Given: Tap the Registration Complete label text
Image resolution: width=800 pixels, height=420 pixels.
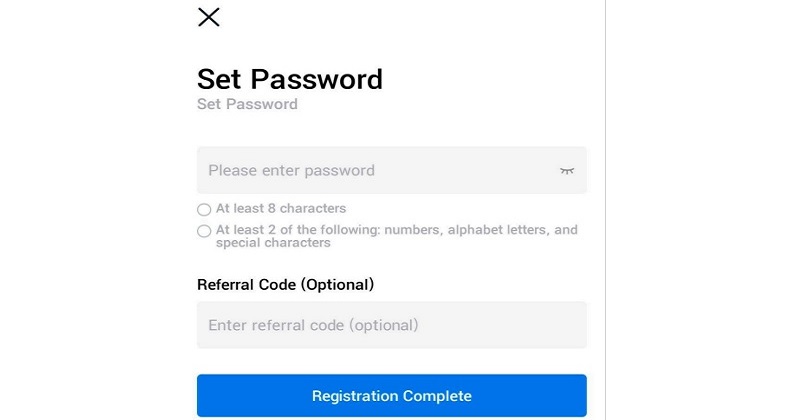Looking at the screenshot, I should pos(391,396).
